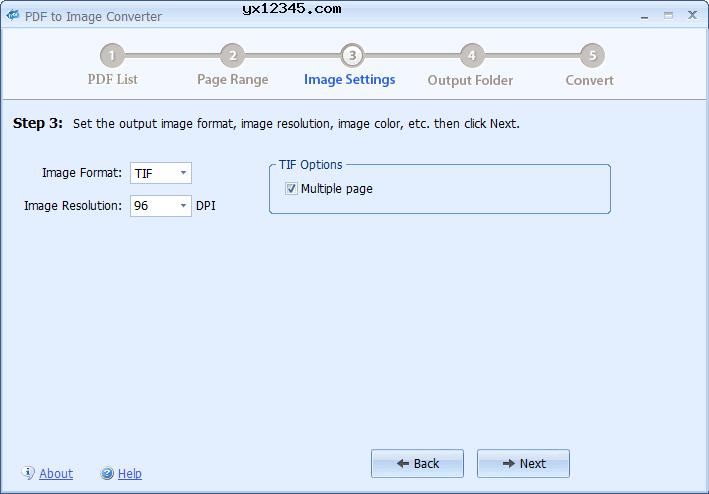
Task: Open the Image Format dropdown arrow
Action: point(183,173)
